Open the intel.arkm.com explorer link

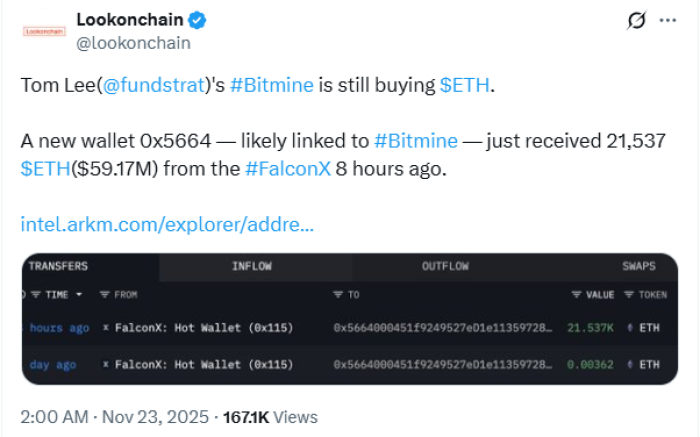167,223
